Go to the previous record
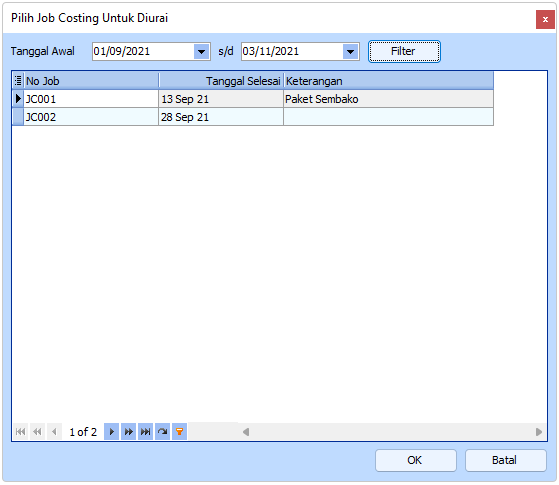The width and height of the screenshot is (559, 485). click(x=54, y=432)
